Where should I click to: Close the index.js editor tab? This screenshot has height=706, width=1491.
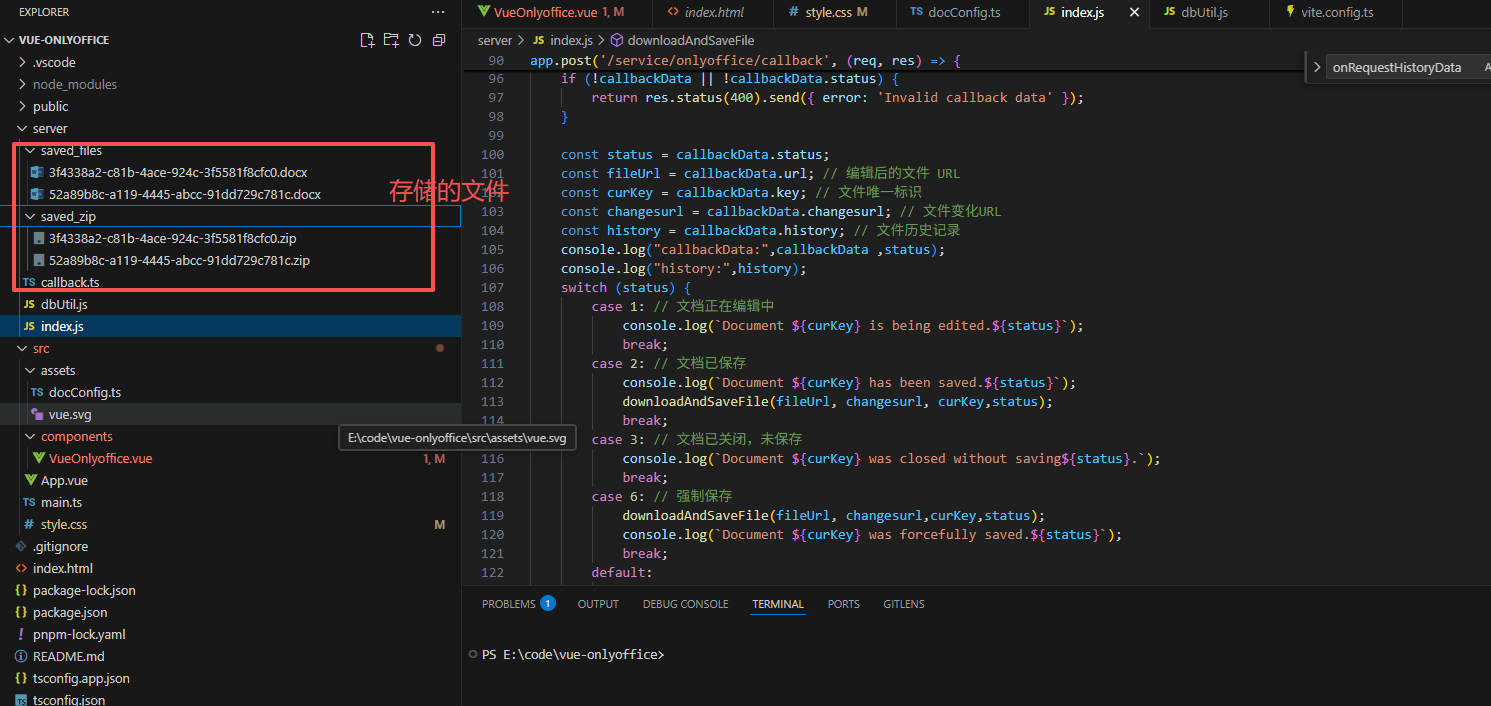point(1134,12)
